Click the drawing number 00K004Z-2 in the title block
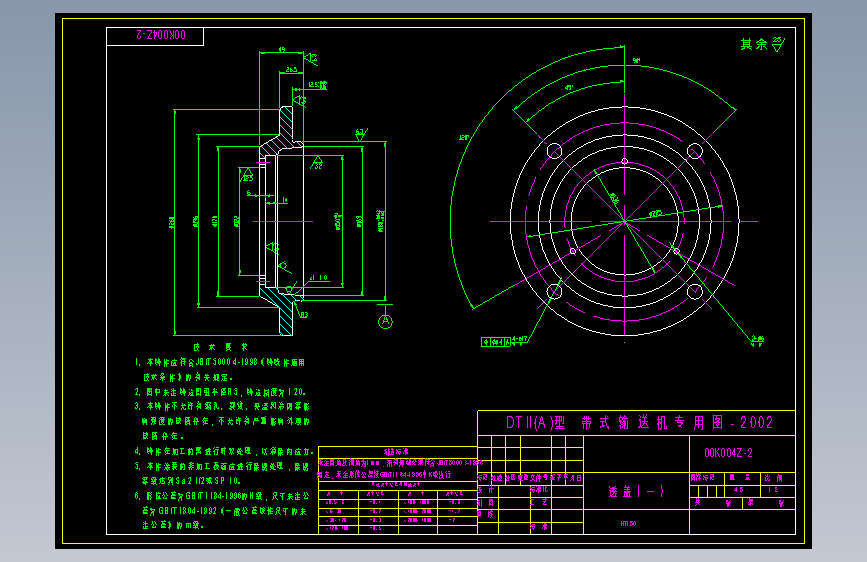Image resolution: width=867 pixels, height=562 pixels. [x=728, y=453]
